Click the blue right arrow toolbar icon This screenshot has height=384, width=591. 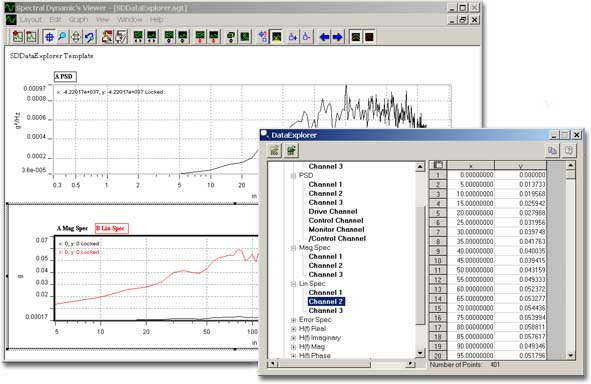[x=338, y=37]
